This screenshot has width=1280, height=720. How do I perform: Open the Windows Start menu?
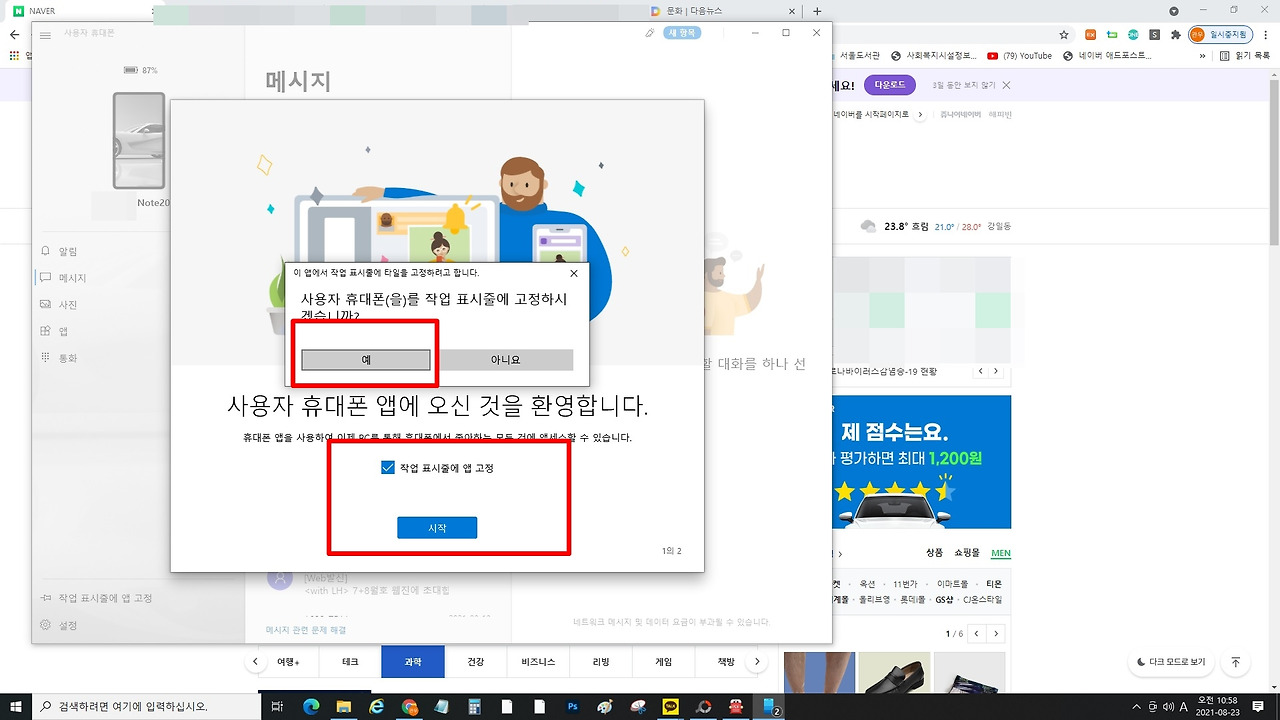[16, 706]
